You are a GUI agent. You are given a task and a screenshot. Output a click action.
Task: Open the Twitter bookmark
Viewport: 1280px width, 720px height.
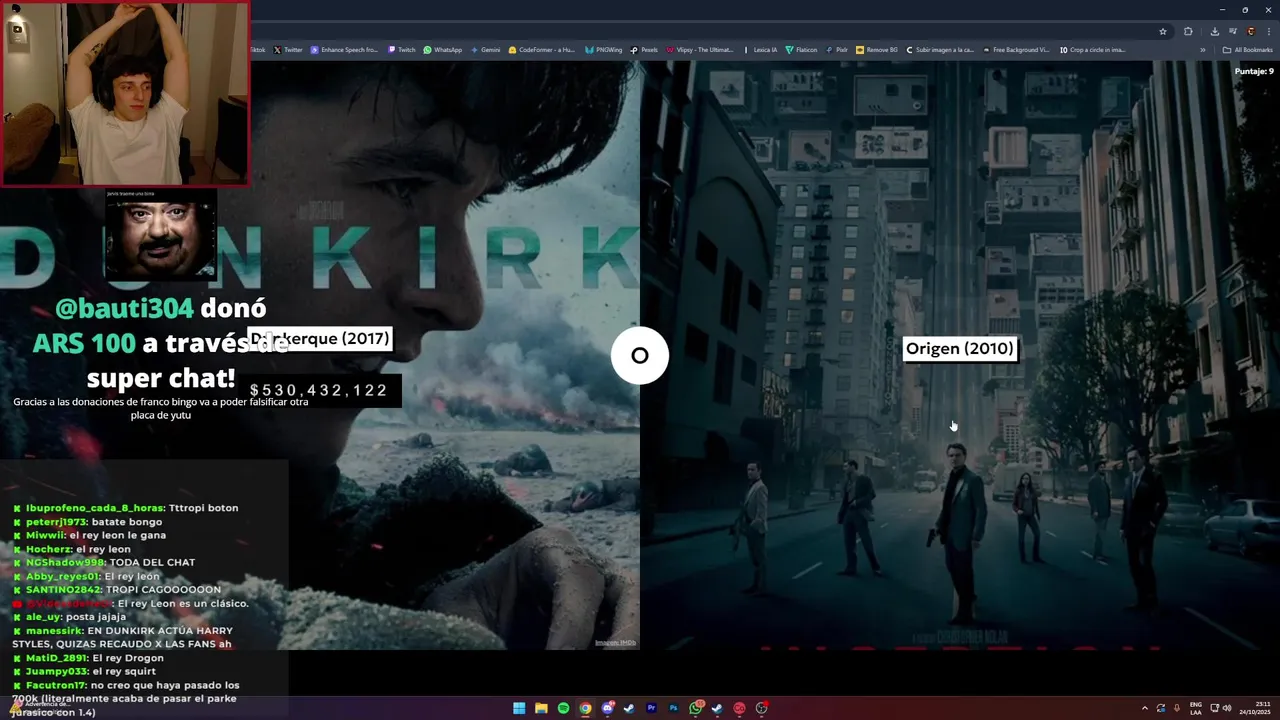point(287,50)
